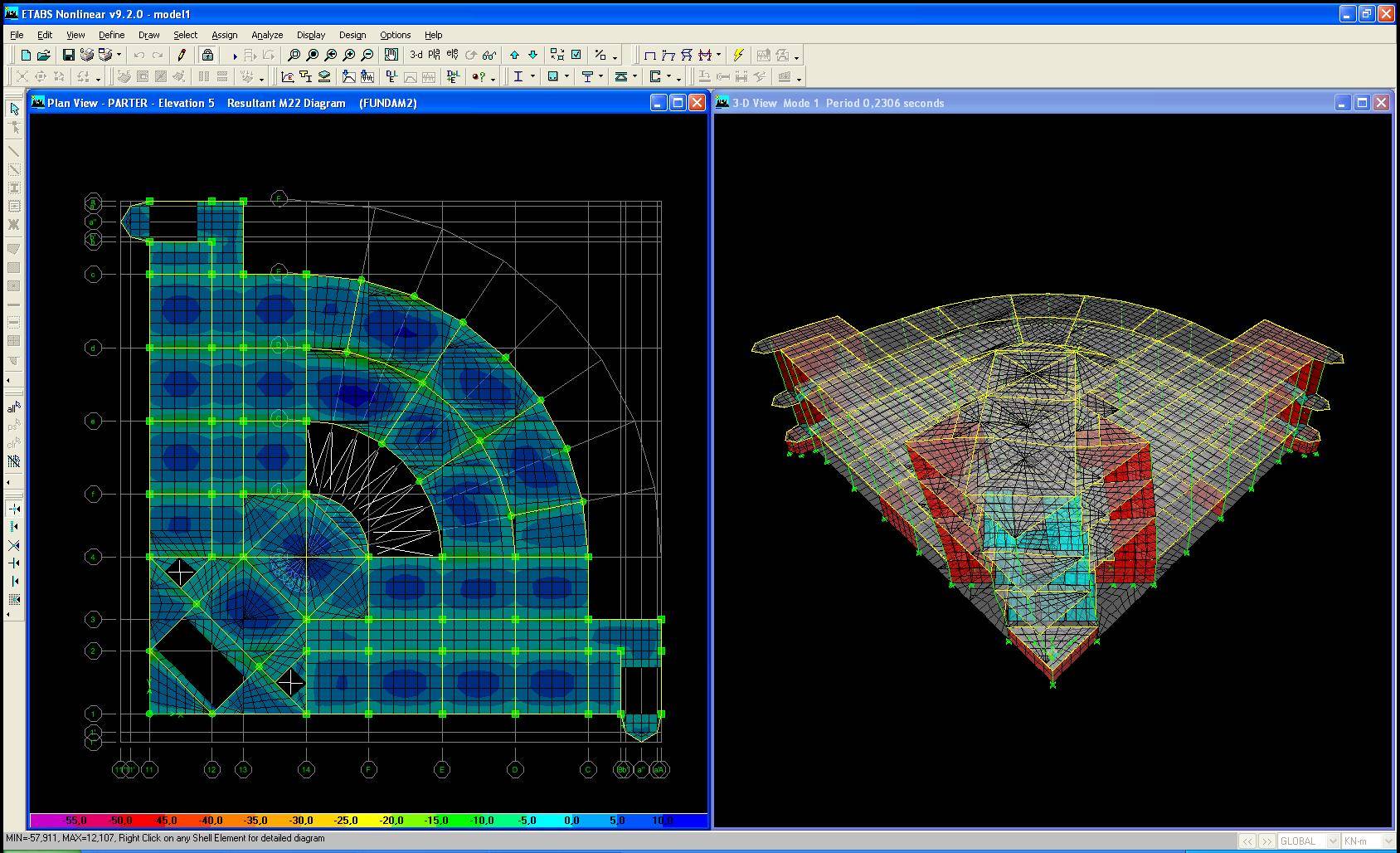Toggle the Set Building View Options checkbox icon

click(576, 56)
